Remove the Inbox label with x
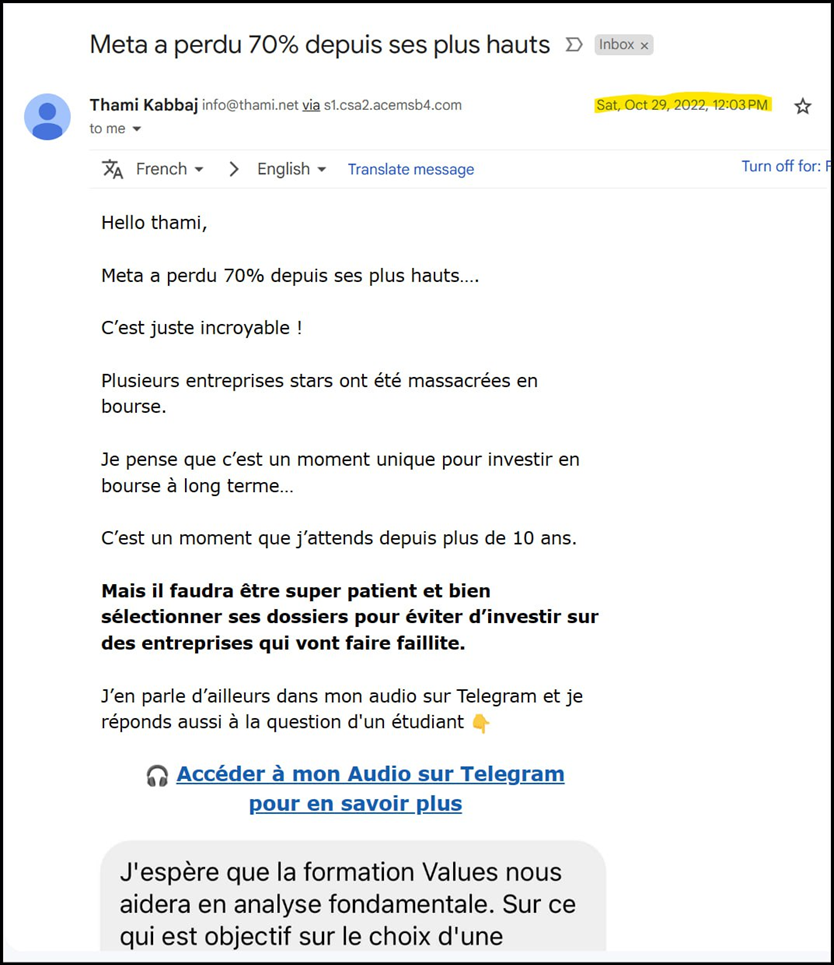834x965 pixels. [644, 46]
